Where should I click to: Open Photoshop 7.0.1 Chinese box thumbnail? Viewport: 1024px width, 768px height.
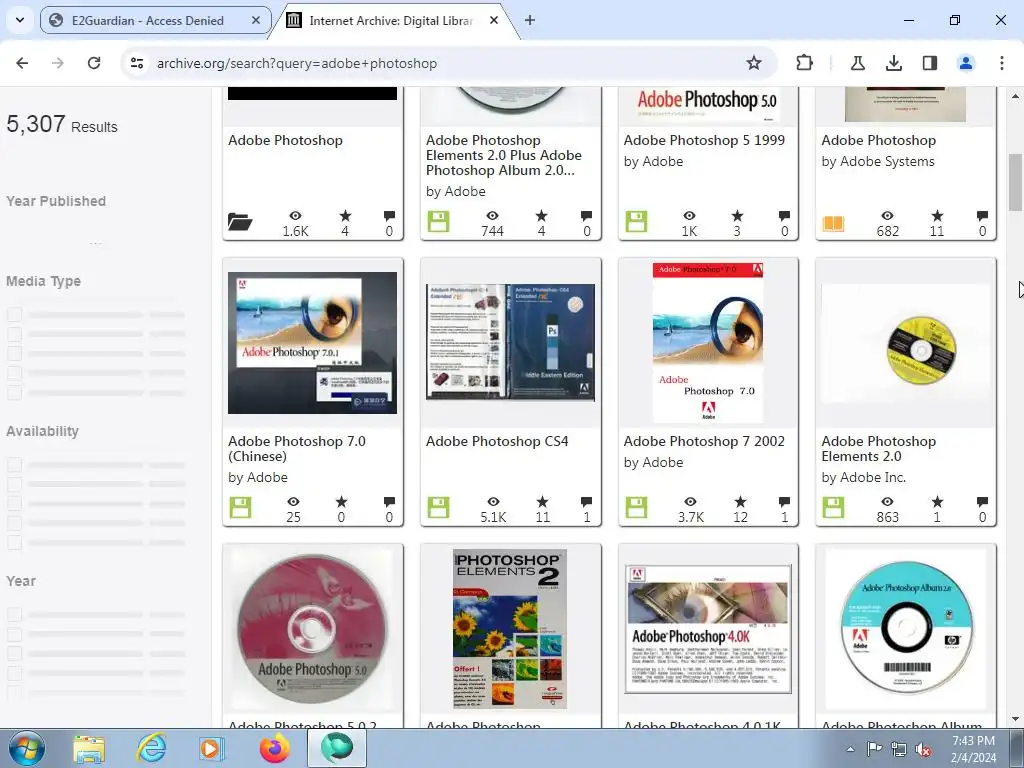point(312,343)
